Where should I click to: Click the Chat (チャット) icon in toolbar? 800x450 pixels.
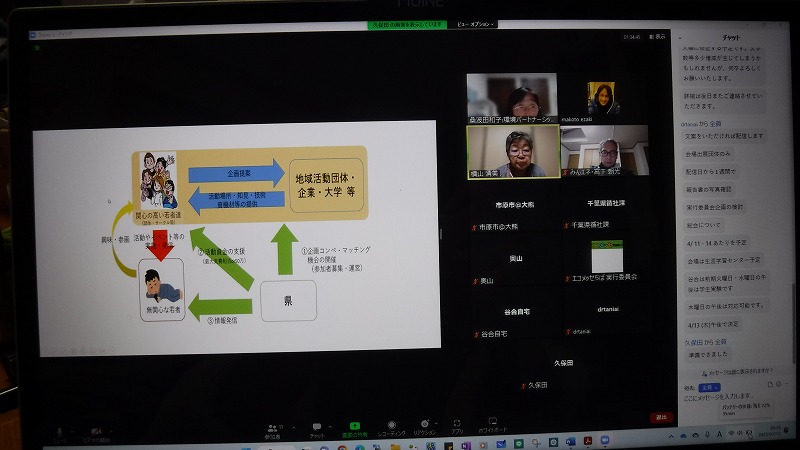point(317,427)
